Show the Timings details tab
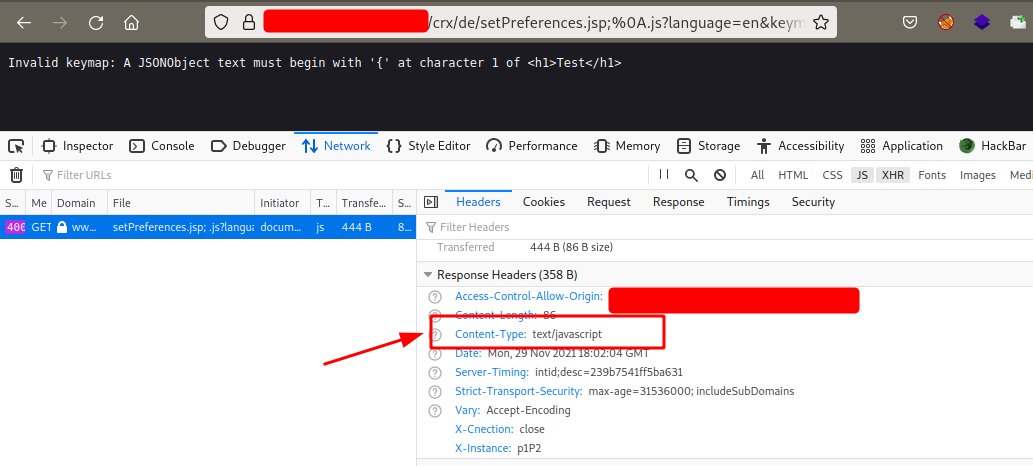The image size is (1033, 466). point(748,202)
